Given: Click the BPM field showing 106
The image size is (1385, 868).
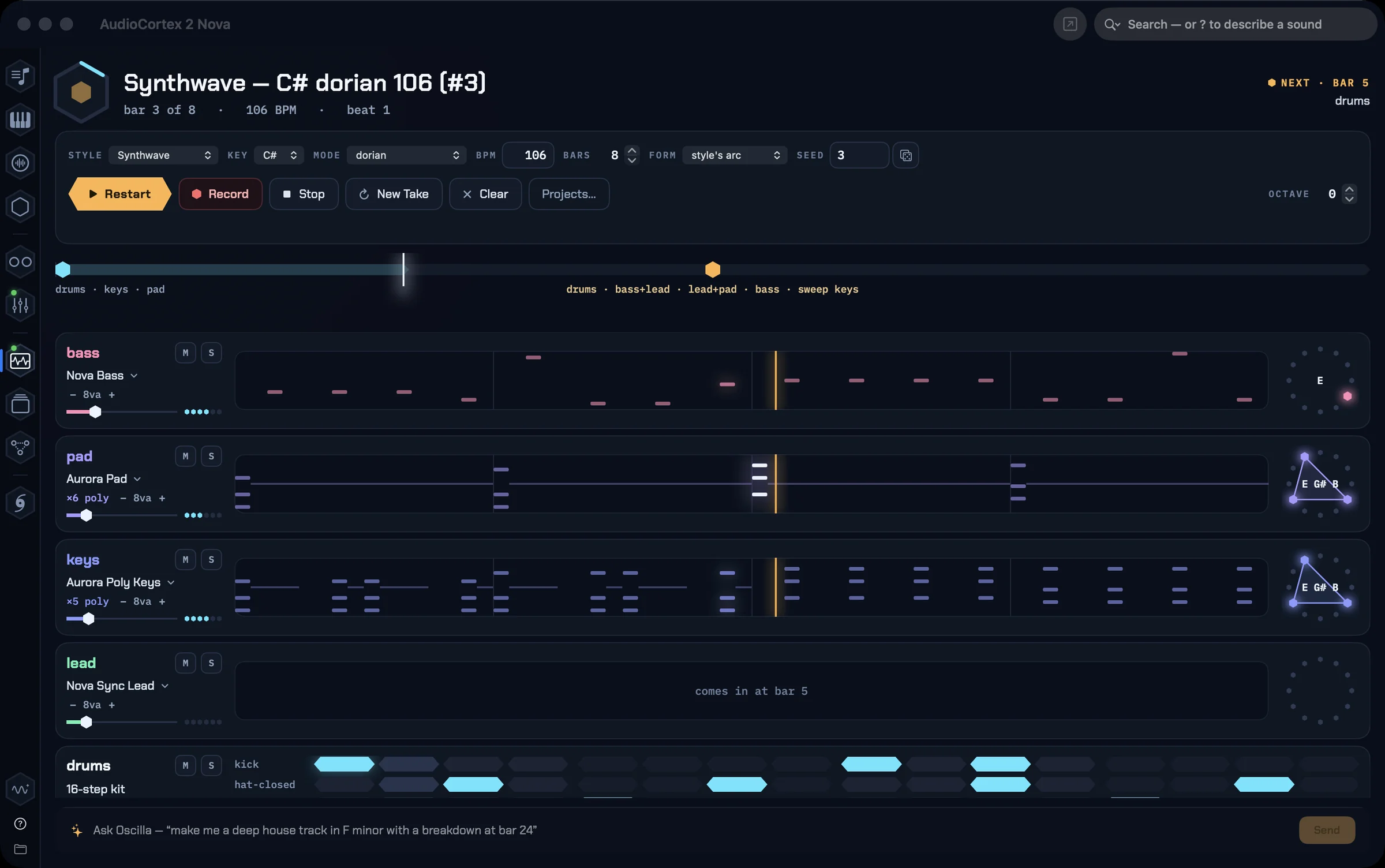Looking at the screenshot, I should (528, 155).
